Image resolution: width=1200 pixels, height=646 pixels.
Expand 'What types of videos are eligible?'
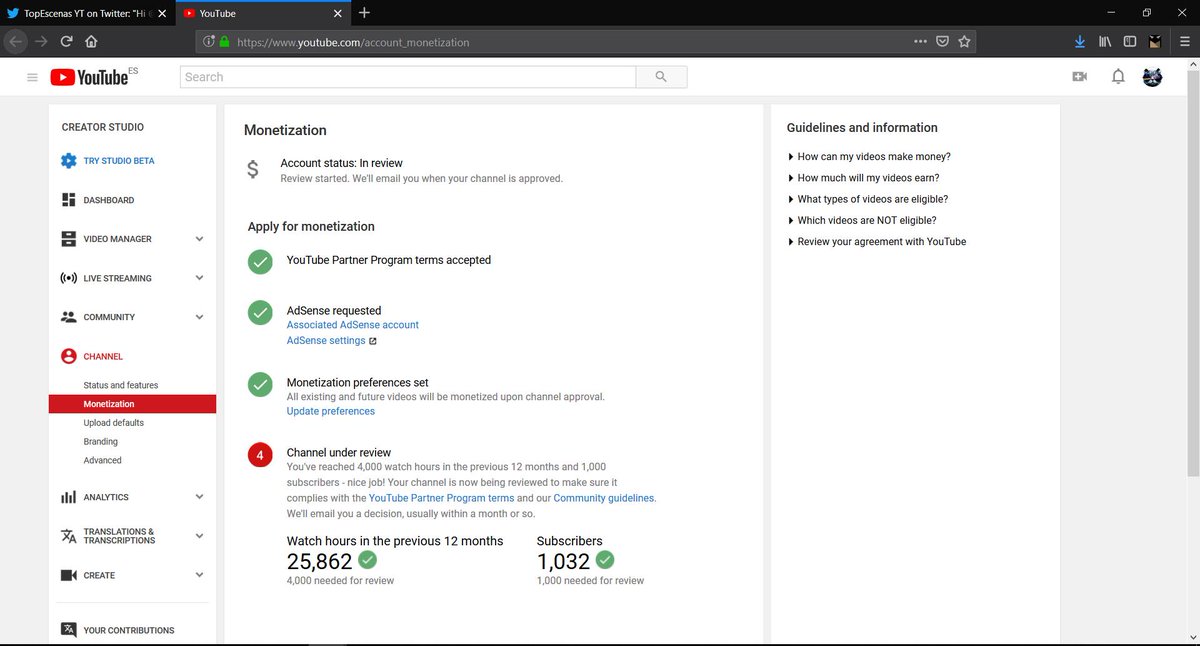point(868,199)
